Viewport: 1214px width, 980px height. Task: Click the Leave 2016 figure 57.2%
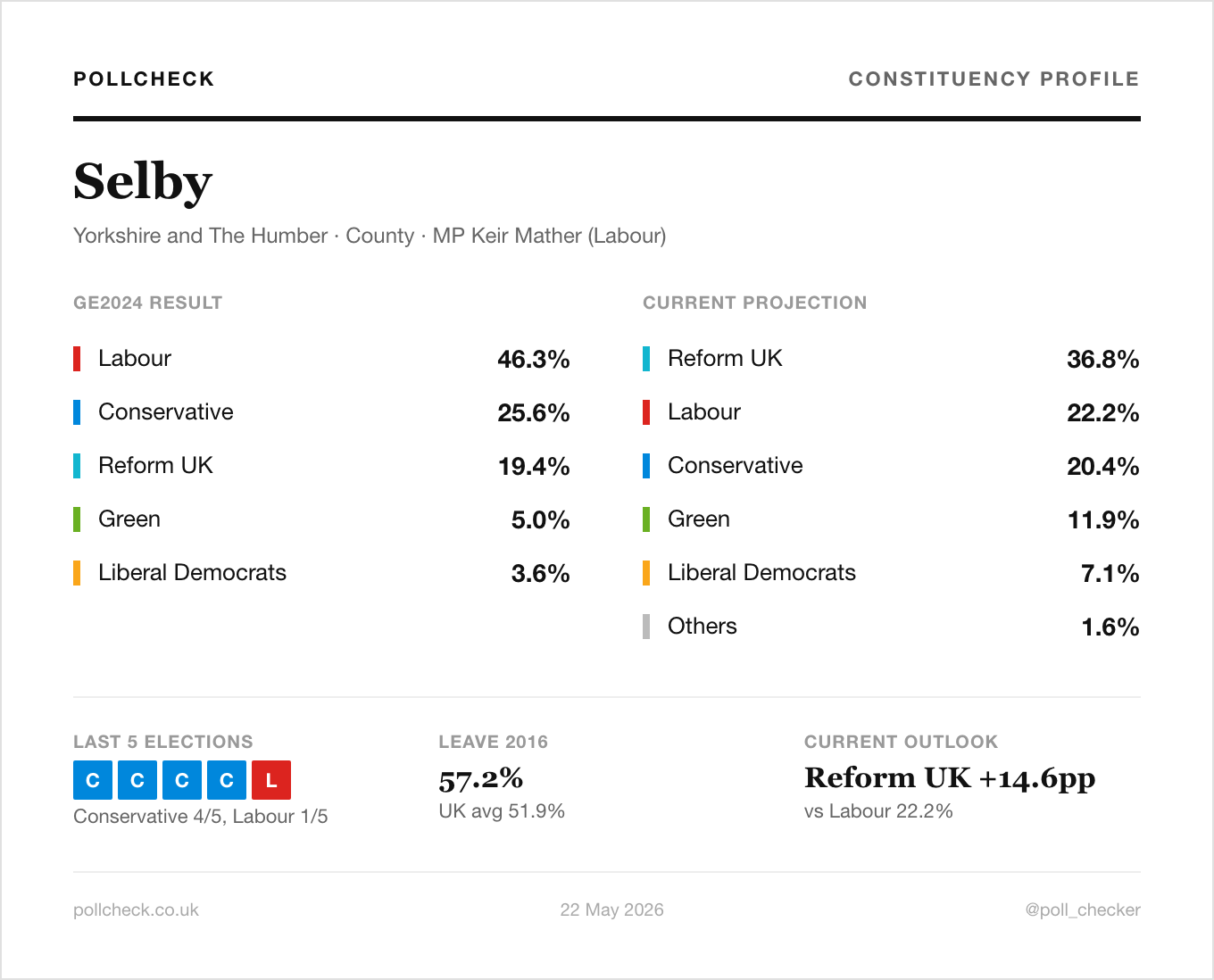(x=481, y=778)
